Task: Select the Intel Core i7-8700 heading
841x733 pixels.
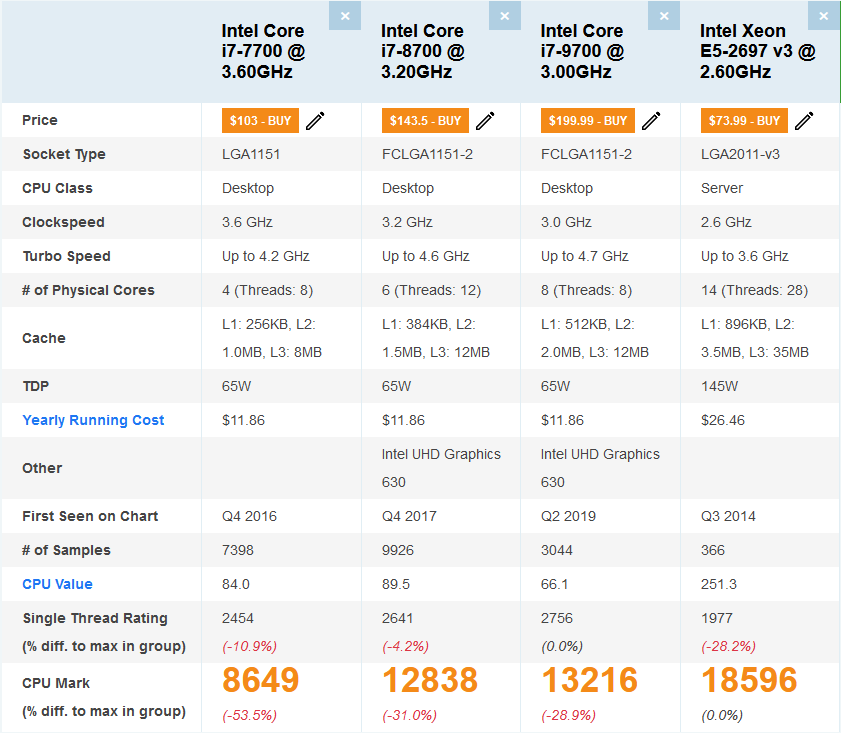Action: [x=423, y=51]
